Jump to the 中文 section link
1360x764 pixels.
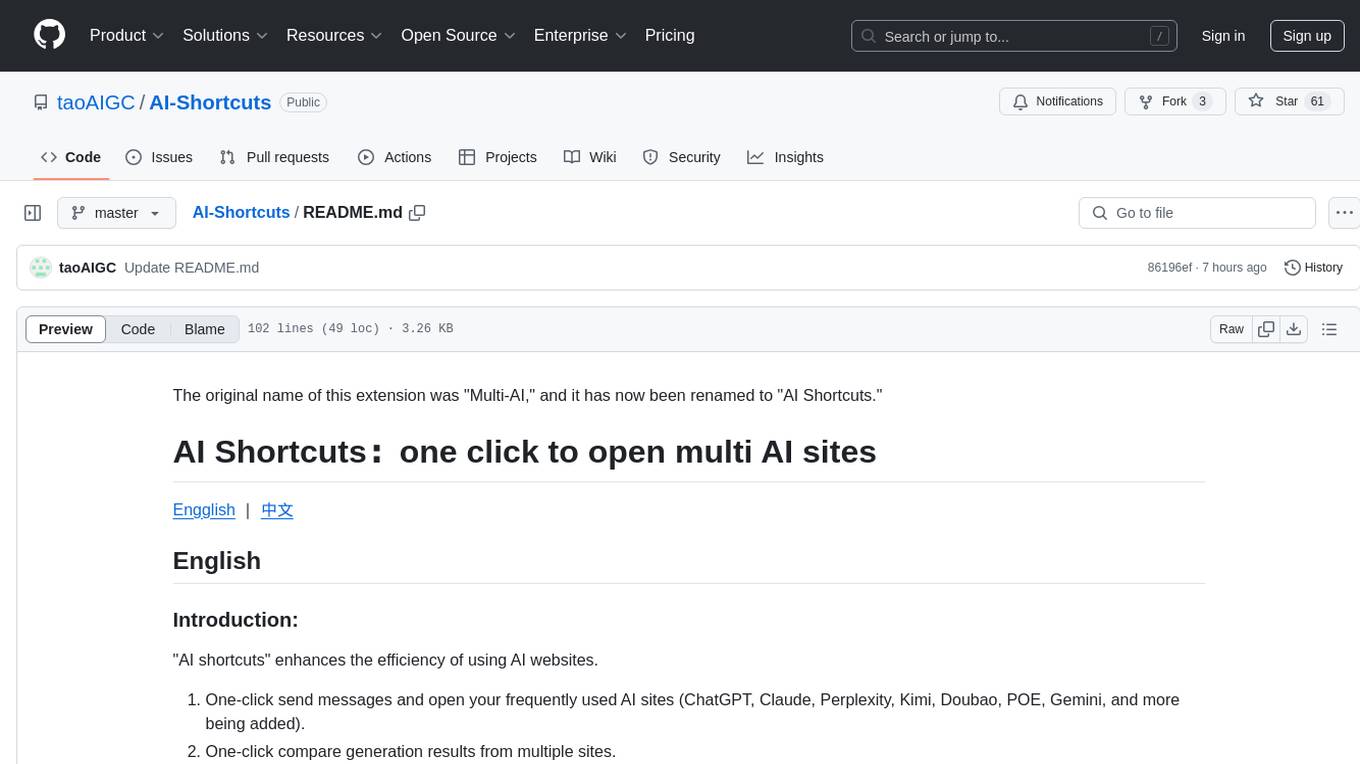tap(277, 510)
